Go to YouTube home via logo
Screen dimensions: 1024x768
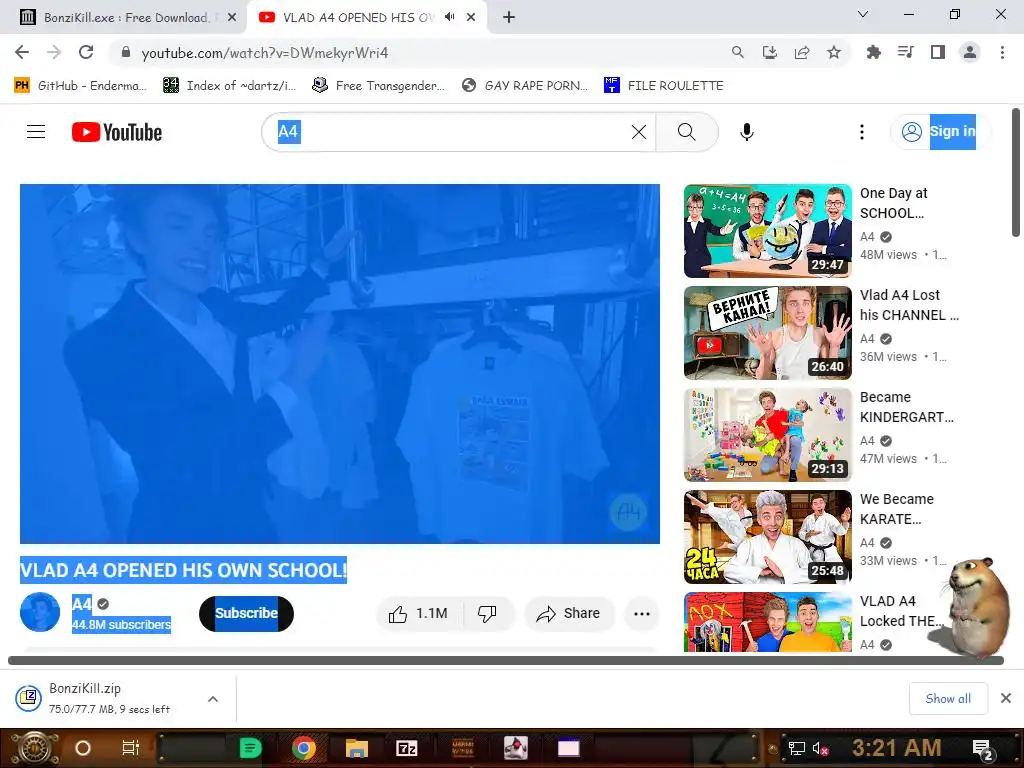(117, 132)
